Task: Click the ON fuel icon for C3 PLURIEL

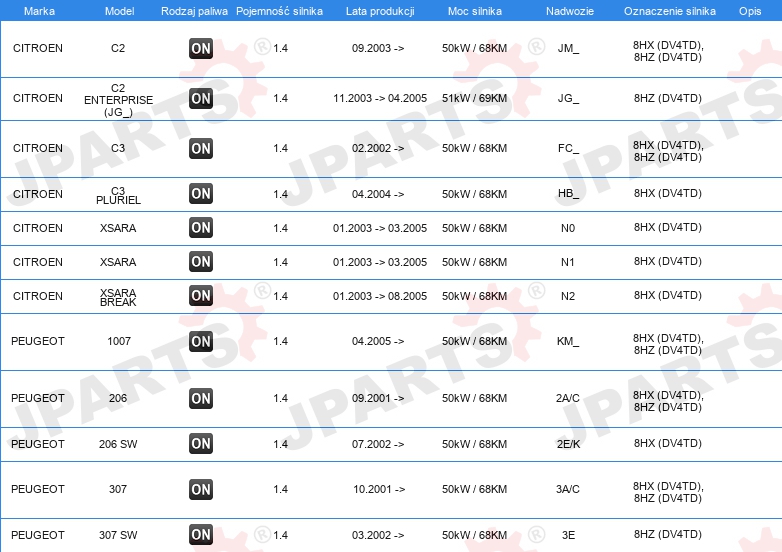Action: (201, 193)
